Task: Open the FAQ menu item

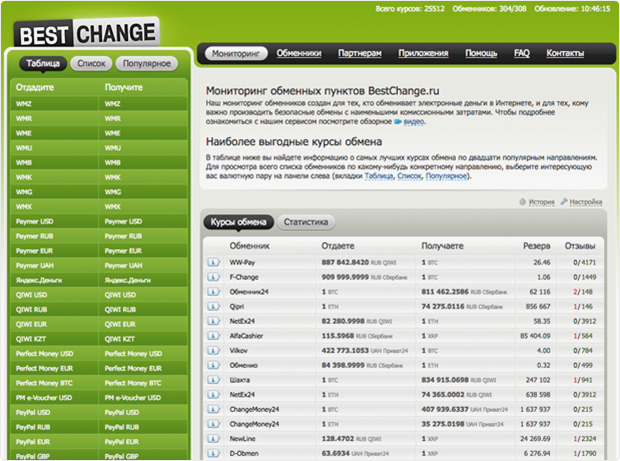Action: pyautogui.click(x=522, y=53)
